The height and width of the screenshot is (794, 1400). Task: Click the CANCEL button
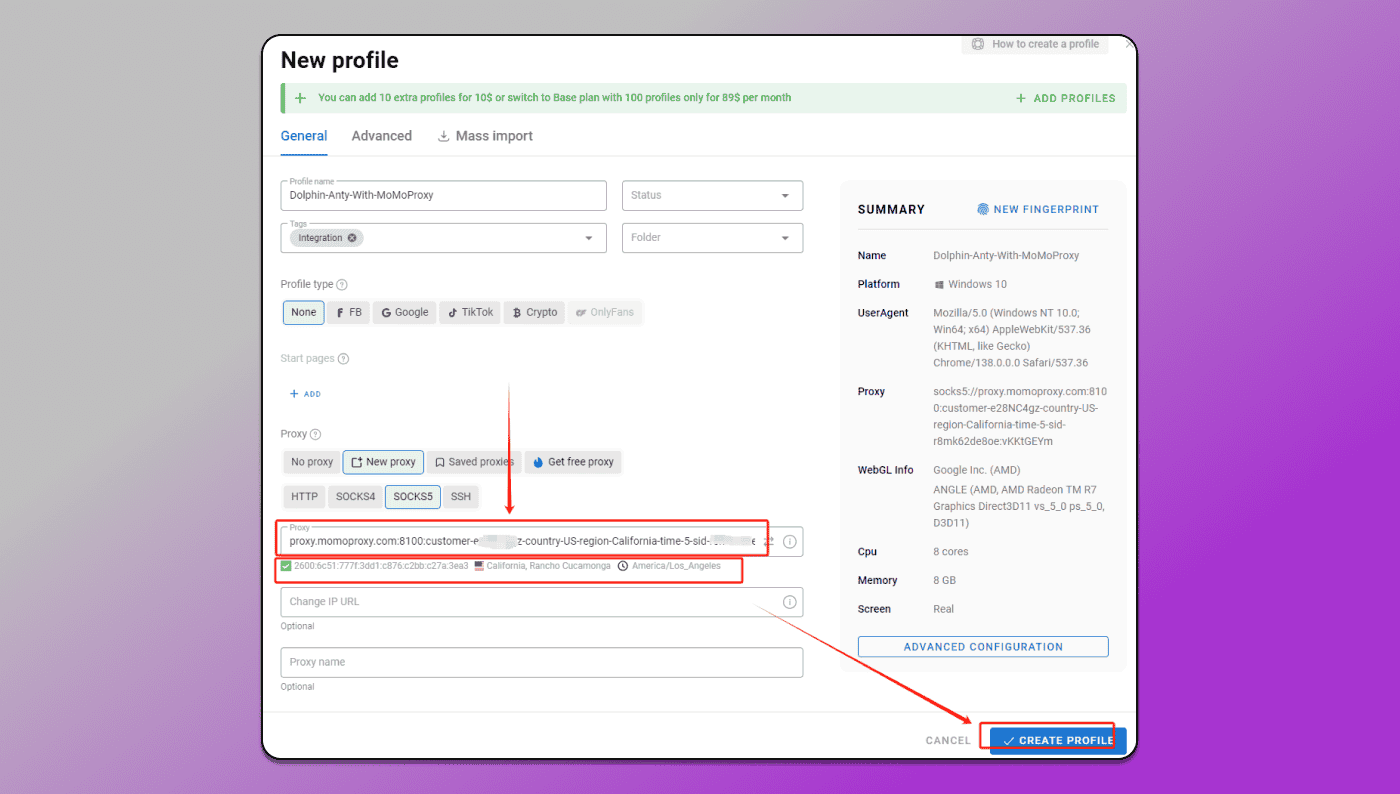[x=948, y=741]
